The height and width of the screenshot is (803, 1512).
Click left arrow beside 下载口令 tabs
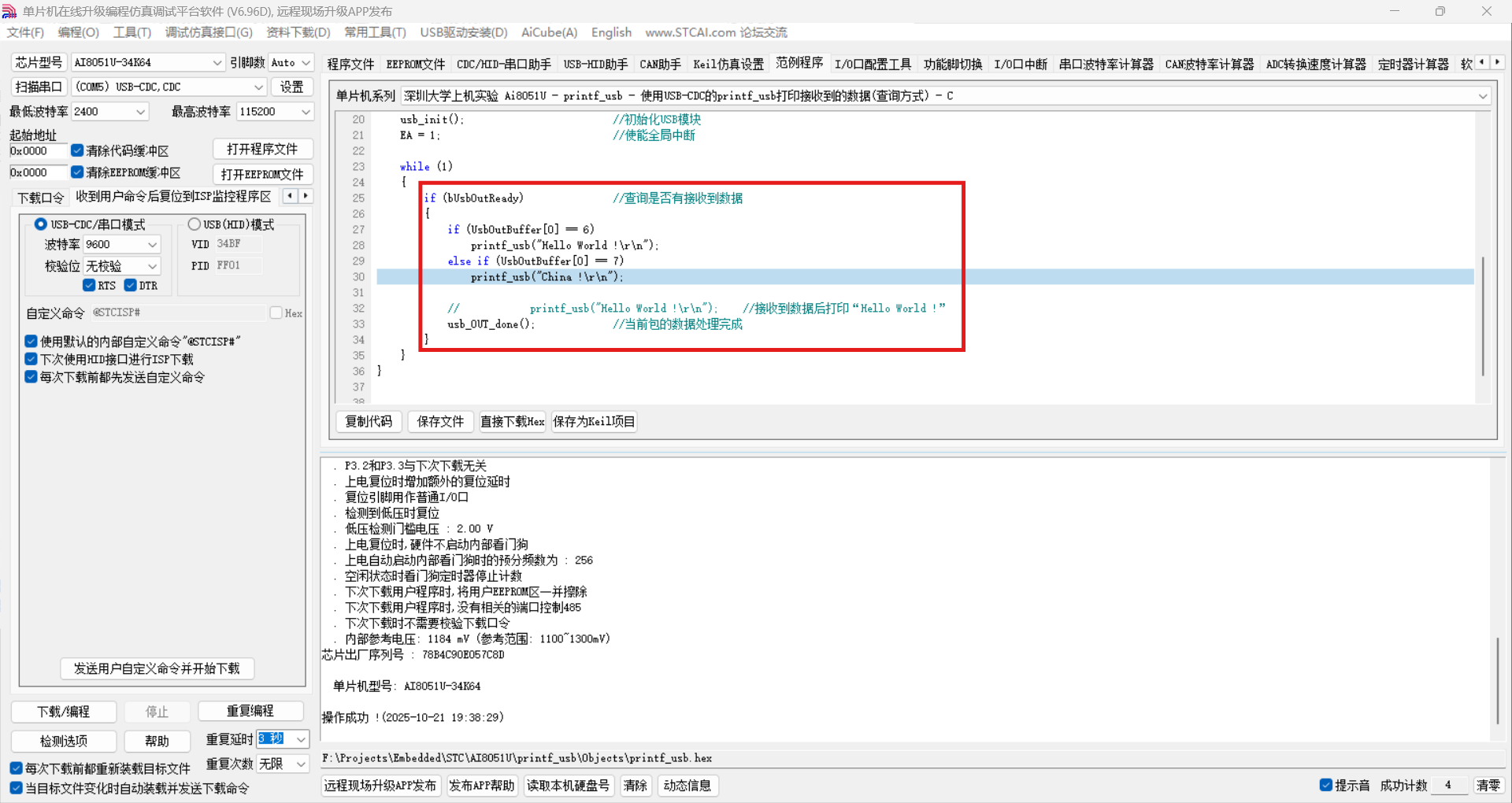click(290, 196)
